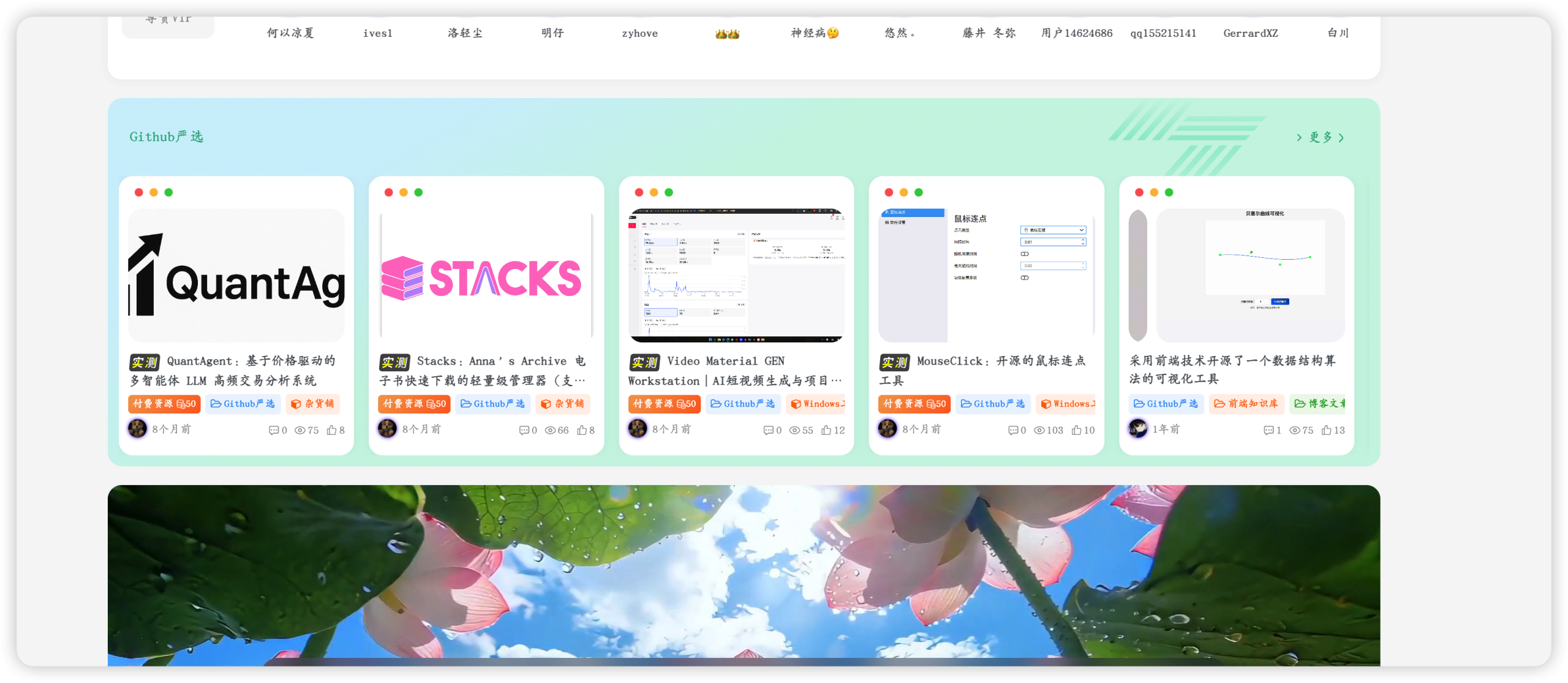Open user profile GerrardXZ
Screen dimensions: 1568x683
[1251, 33]
